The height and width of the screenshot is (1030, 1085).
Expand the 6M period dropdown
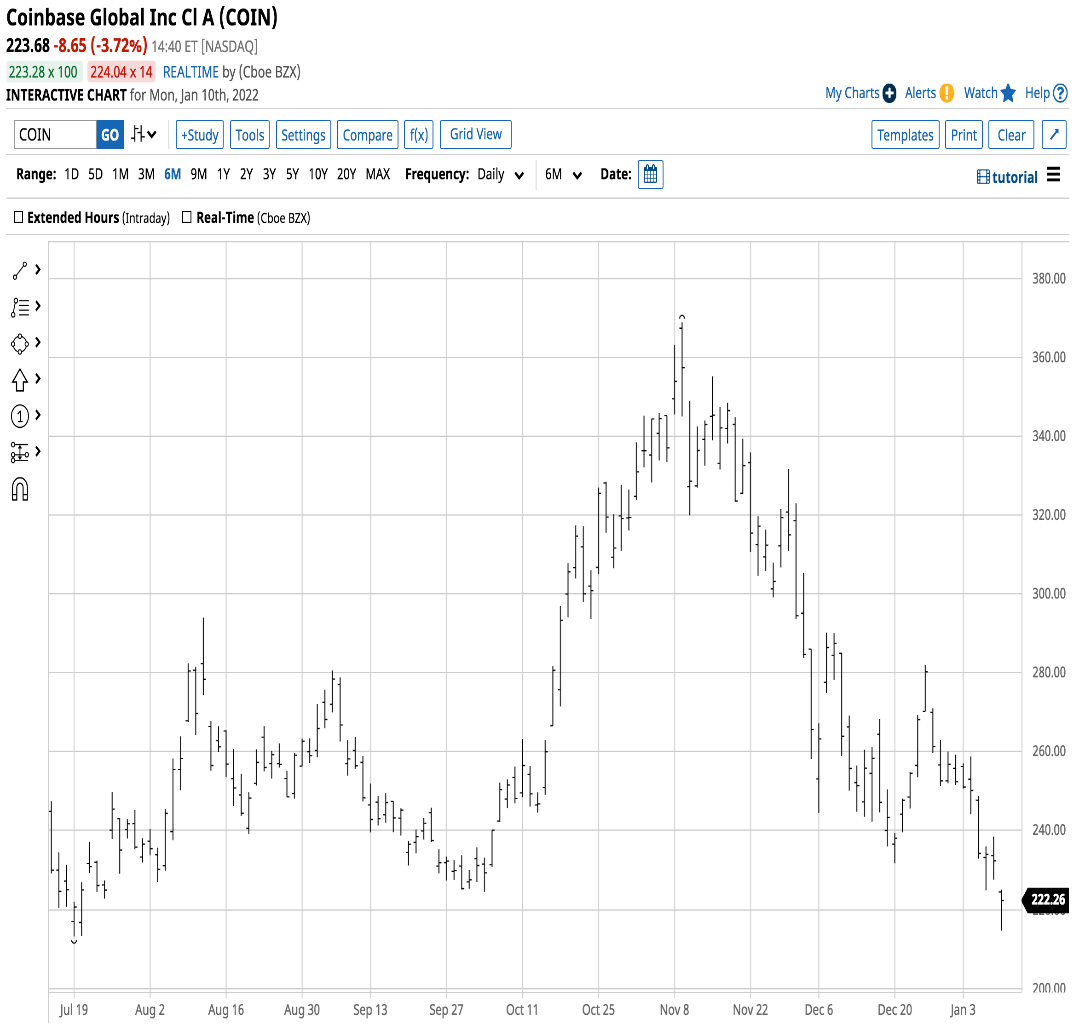coord(563,174)
